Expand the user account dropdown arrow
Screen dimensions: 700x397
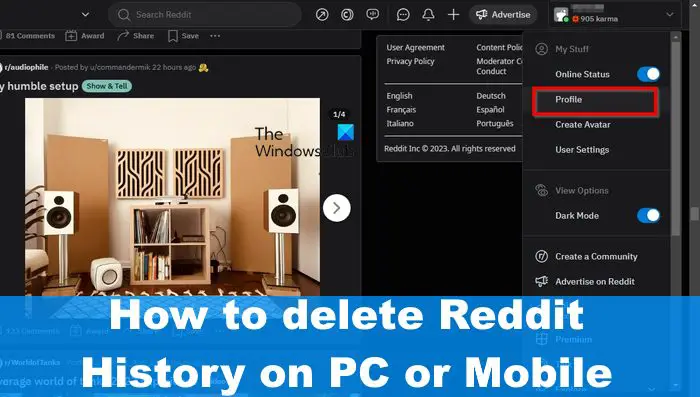[670, 15]
